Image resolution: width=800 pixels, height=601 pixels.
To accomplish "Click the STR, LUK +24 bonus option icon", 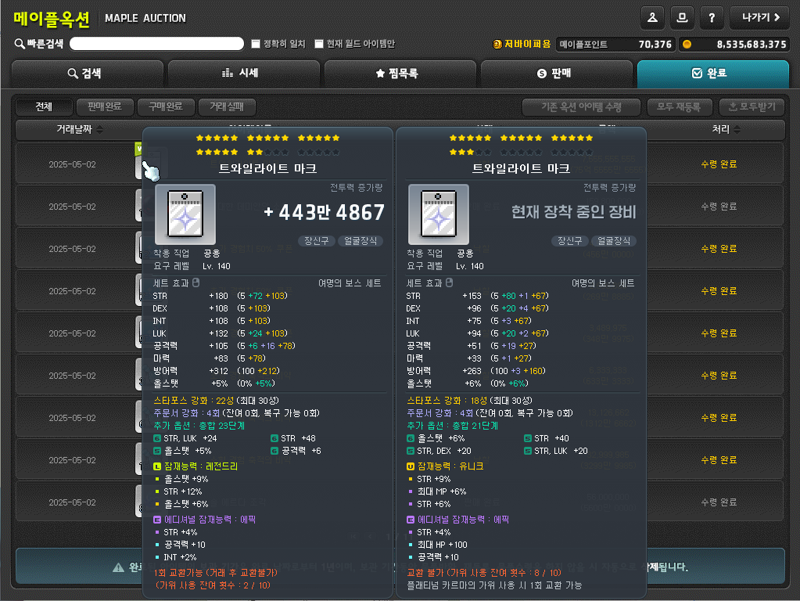I will click(x=157, y=438).
